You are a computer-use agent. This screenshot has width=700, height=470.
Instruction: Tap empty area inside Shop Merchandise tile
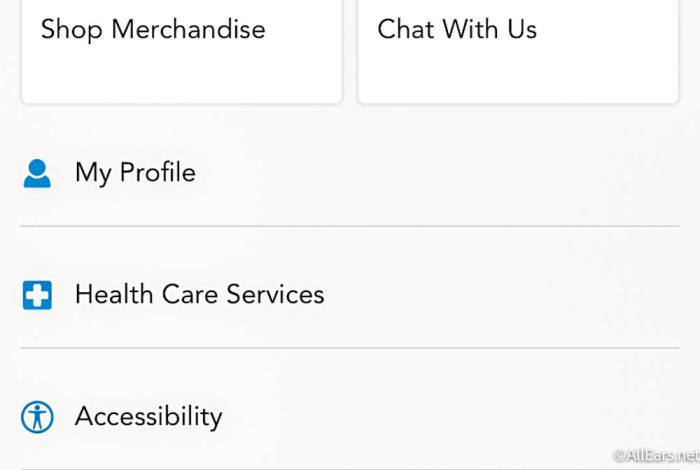[182, 74]
